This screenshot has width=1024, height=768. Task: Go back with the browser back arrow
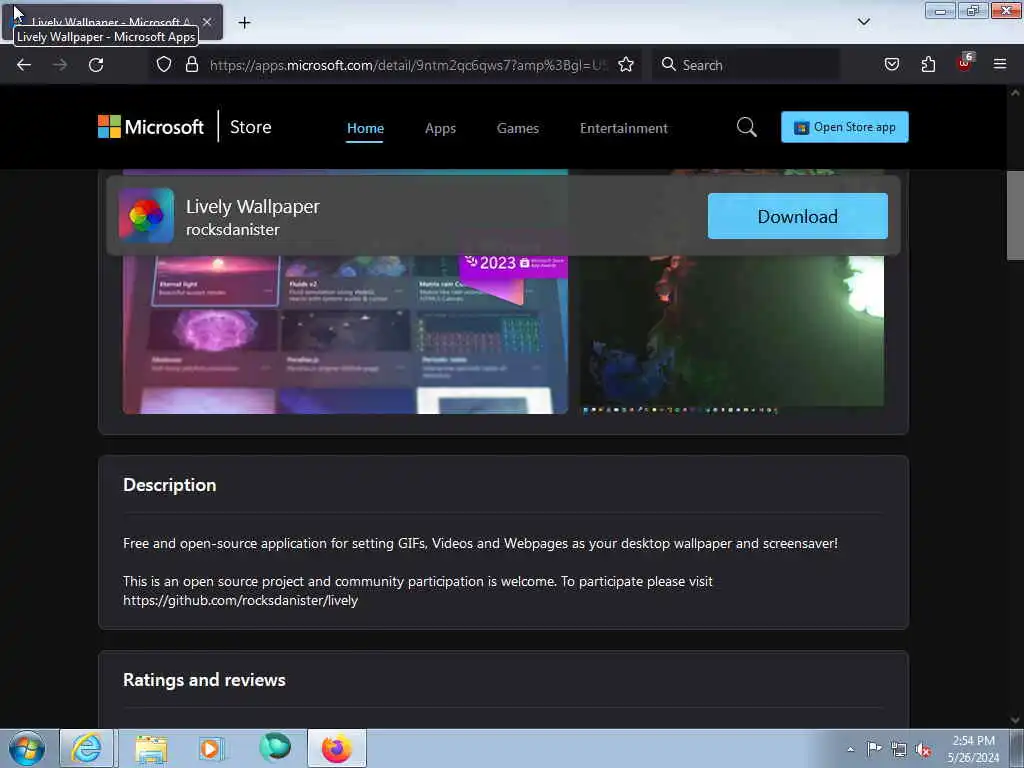[x=24, y=65]
